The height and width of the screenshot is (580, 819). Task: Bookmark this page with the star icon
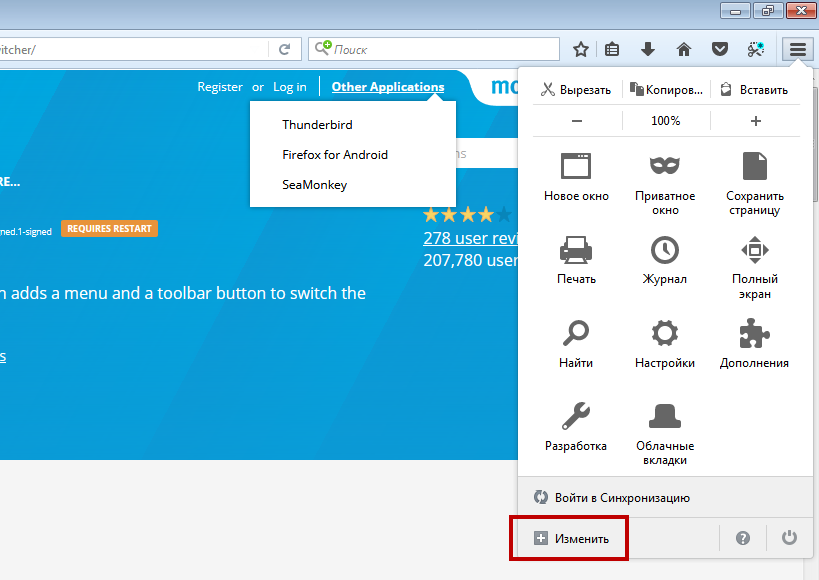click(x=581, y=50)
